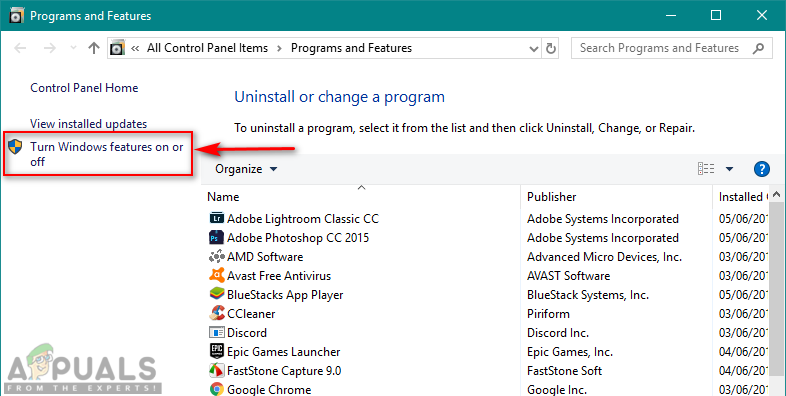Click the Epic Games Launcher icon

(216, 351)
